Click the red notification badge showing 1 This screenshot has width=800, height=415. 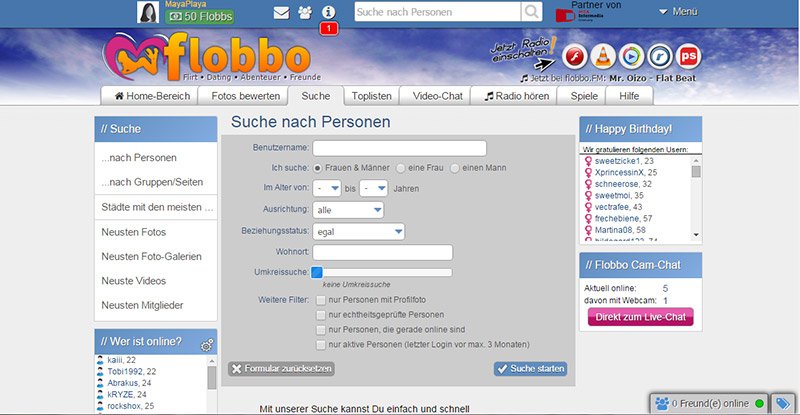pyautogui.click(x=329, y=29)
